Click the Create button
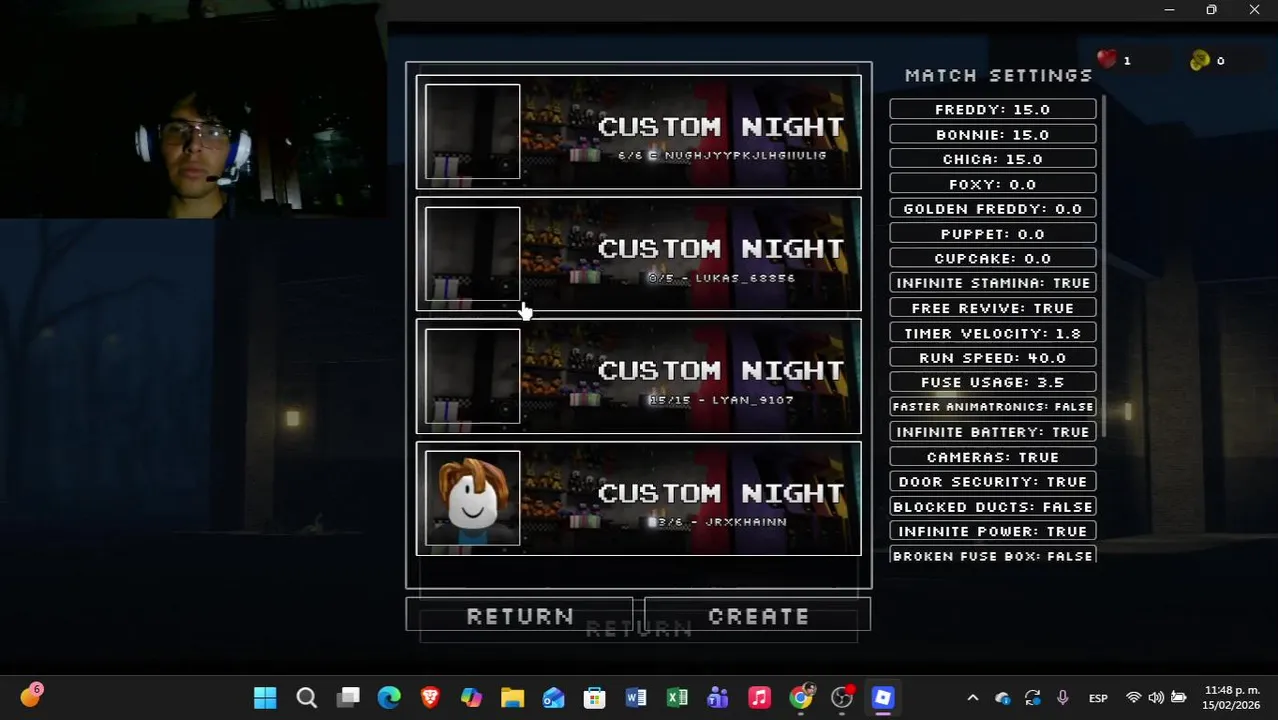This screenshot has width=1278, height=720. click(x=758, y=616)
